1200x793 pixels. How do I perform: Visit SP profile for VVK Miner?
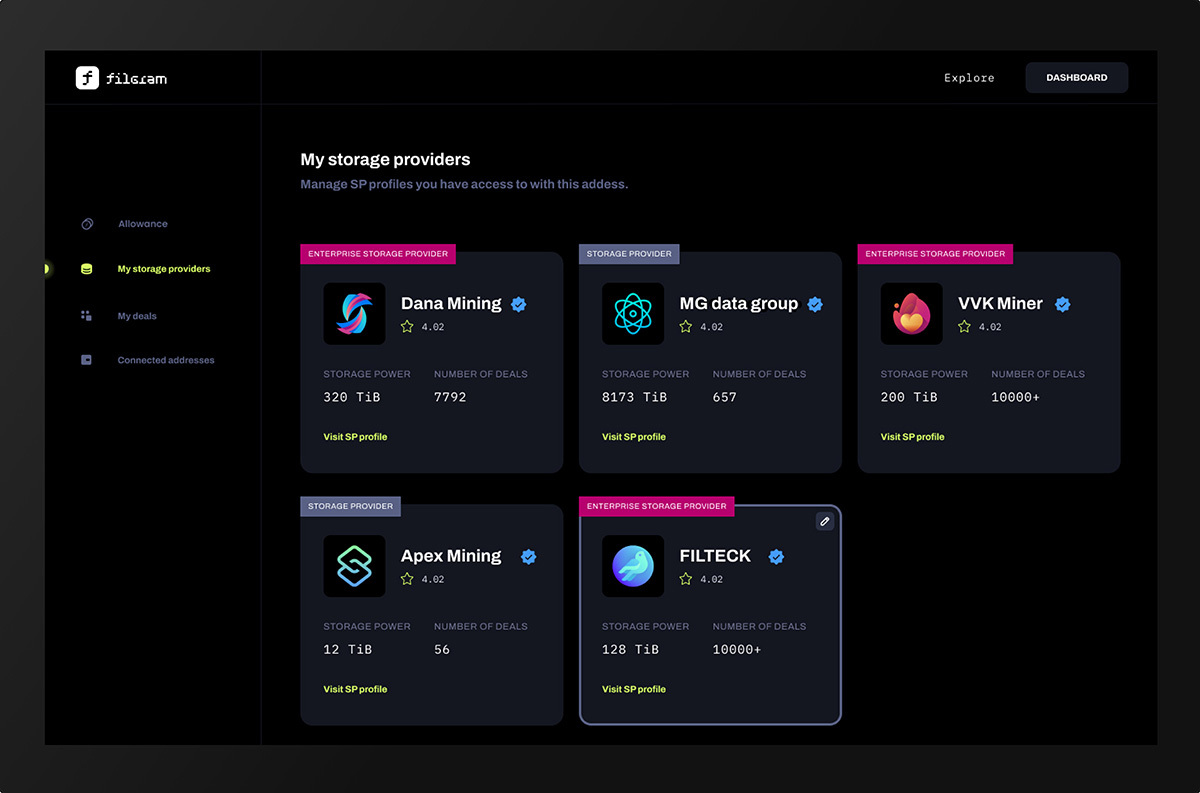(x=912, y=437)
